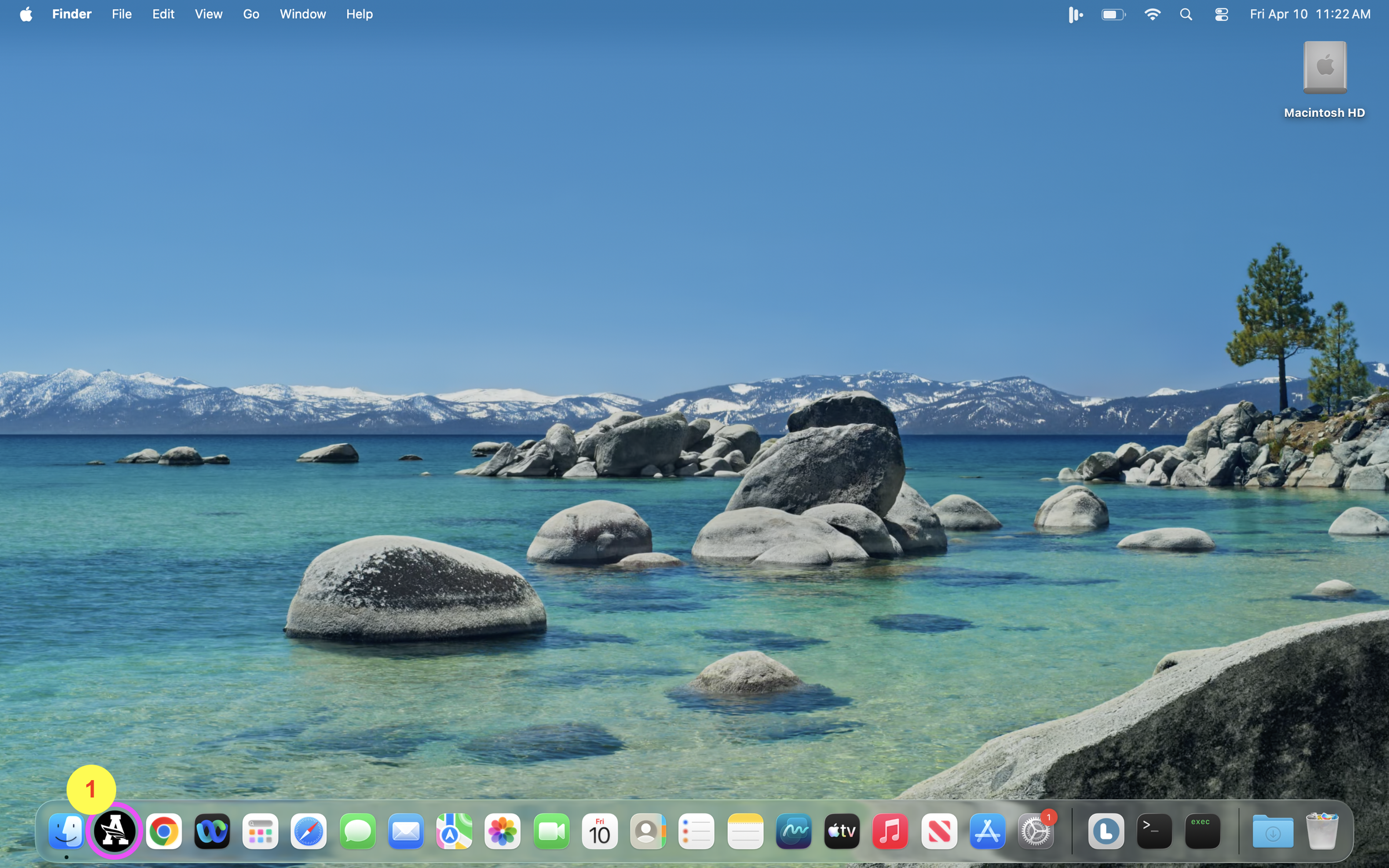Open Safari from the Dock

[x=309, y=831]
